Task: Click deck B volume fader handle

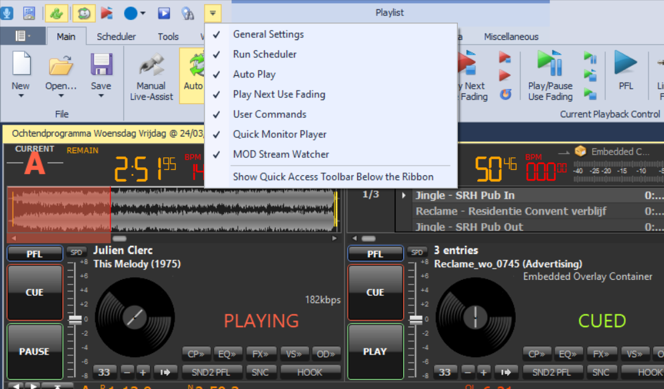Action: coord(416,320)
